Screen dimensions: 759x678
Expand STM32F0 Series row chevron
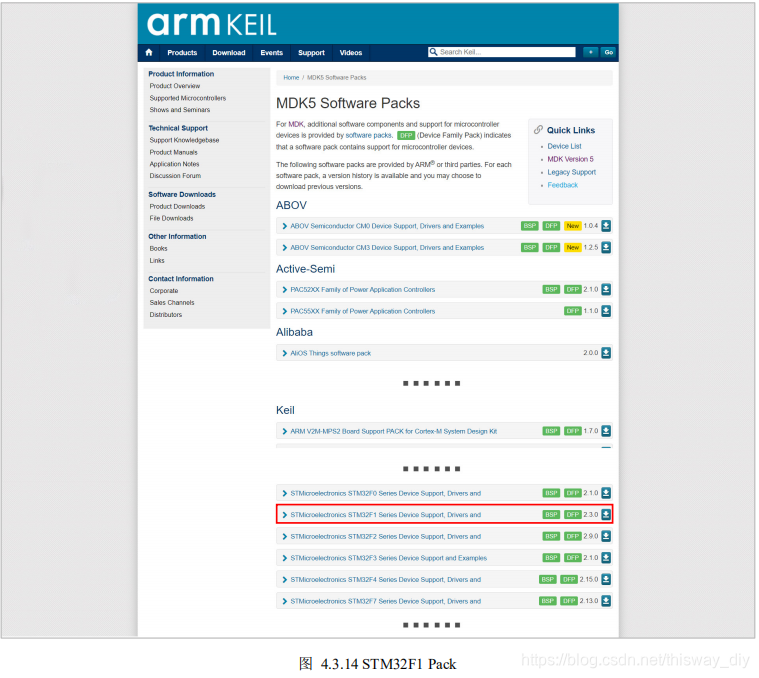pos(285,493)
